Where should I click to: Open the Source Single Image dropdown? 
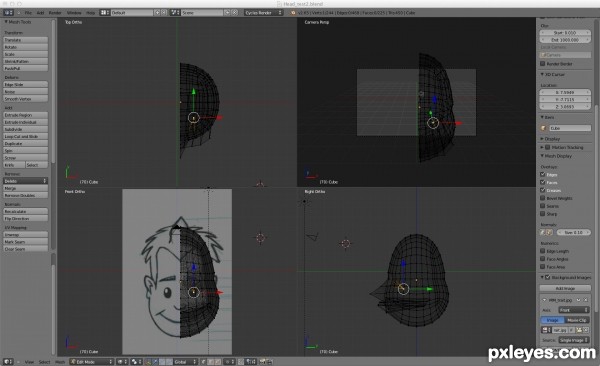point(574,340)
